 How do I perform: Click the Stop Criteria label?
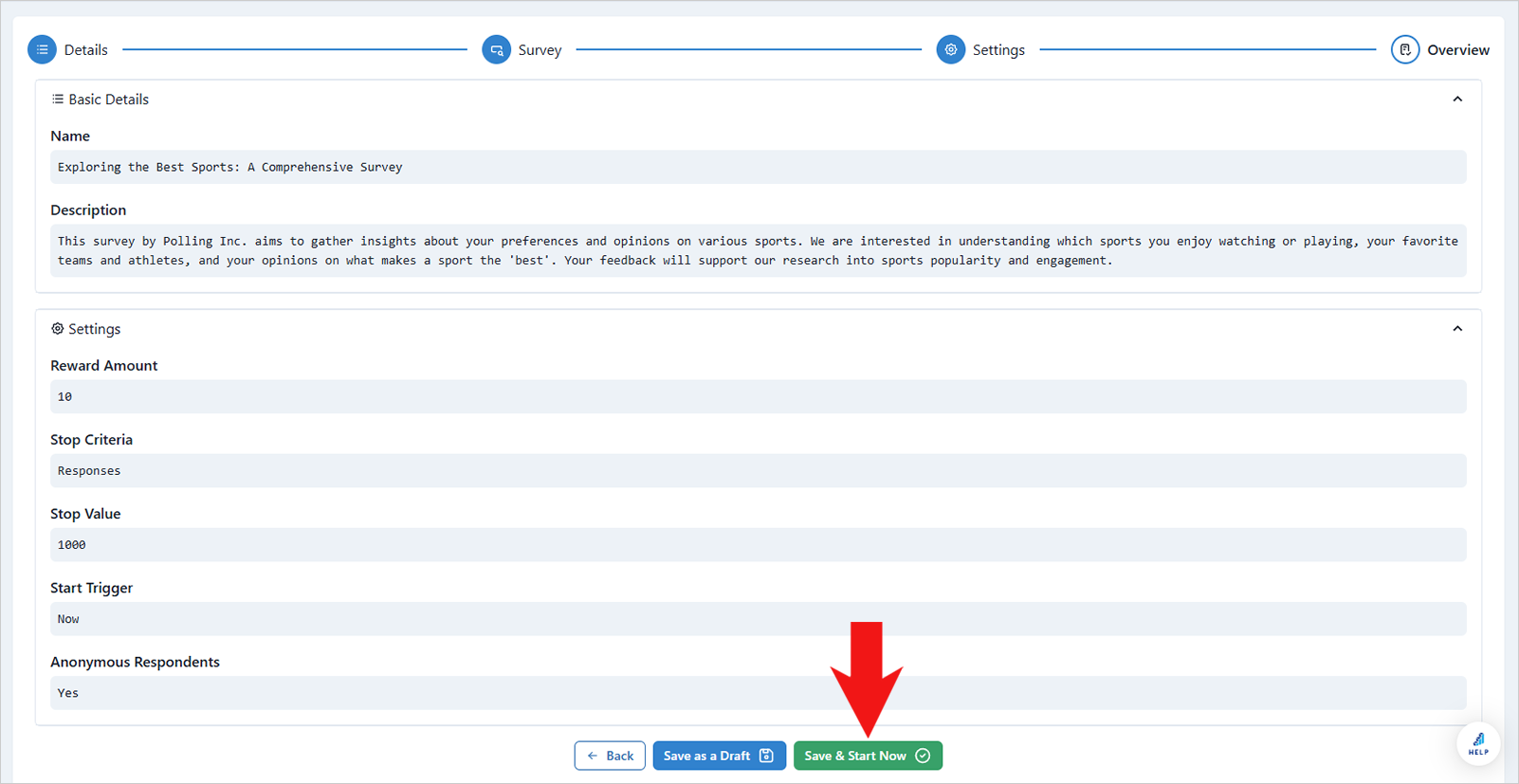coord(91,440)
